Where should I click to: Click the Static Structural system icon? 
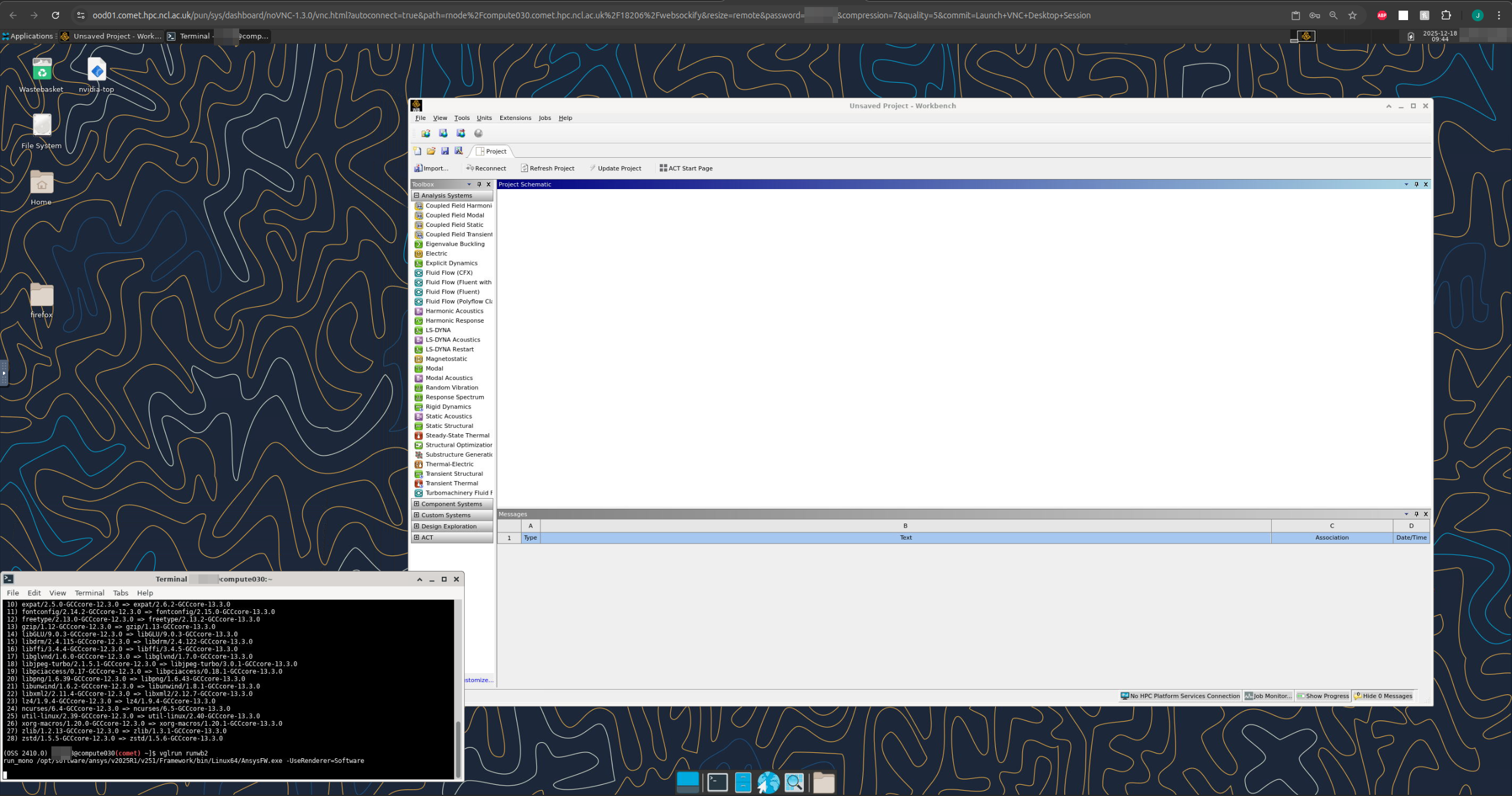pyautogui.click(x=419, y=426)
